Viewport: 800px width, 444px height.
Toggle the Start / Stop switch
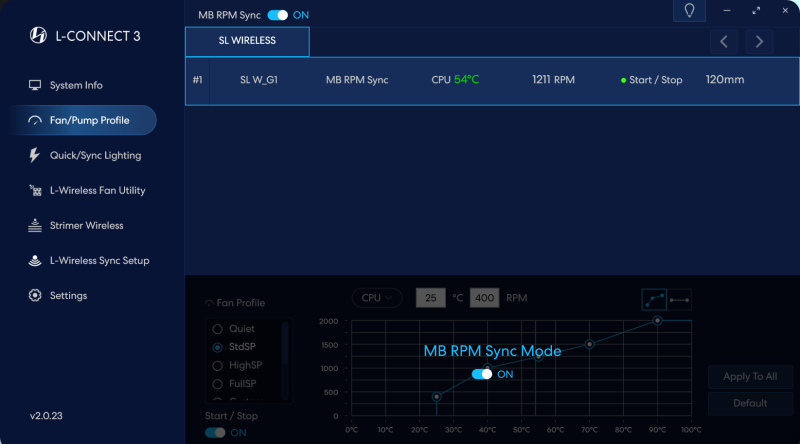pos(215,433)
